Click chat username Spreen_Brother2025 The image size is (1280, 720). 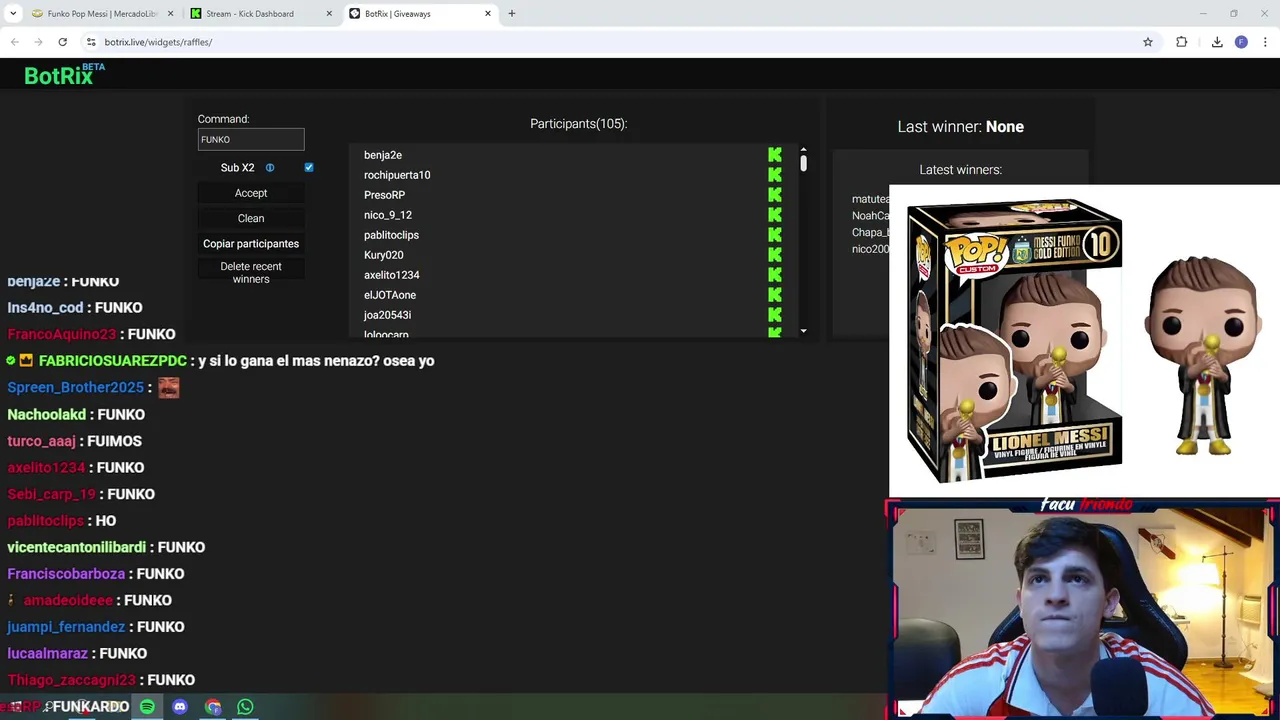[x=76, y=387]
